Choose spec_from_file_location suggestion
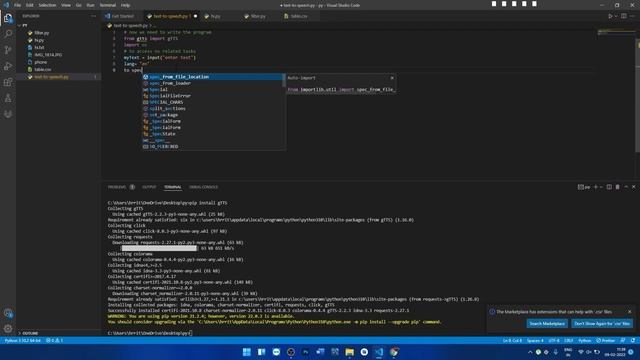The width and height of the screenshot is (640, 360). pos(212,77)
